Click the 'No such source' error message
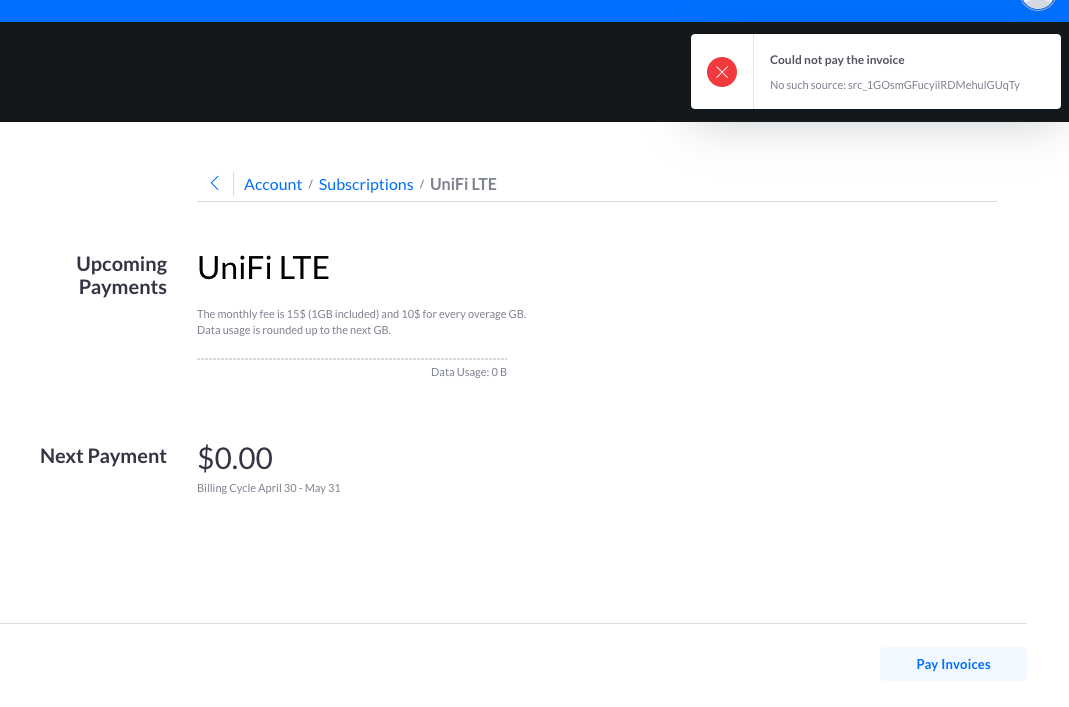The image size is (1069, 707). (895, 85)
